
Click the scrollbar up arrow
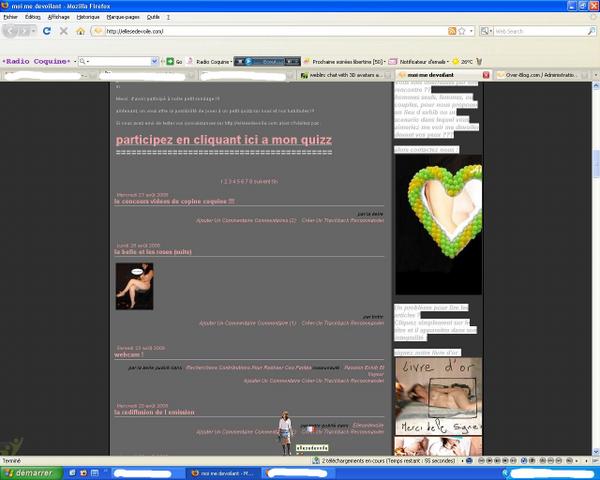(596, 86)
